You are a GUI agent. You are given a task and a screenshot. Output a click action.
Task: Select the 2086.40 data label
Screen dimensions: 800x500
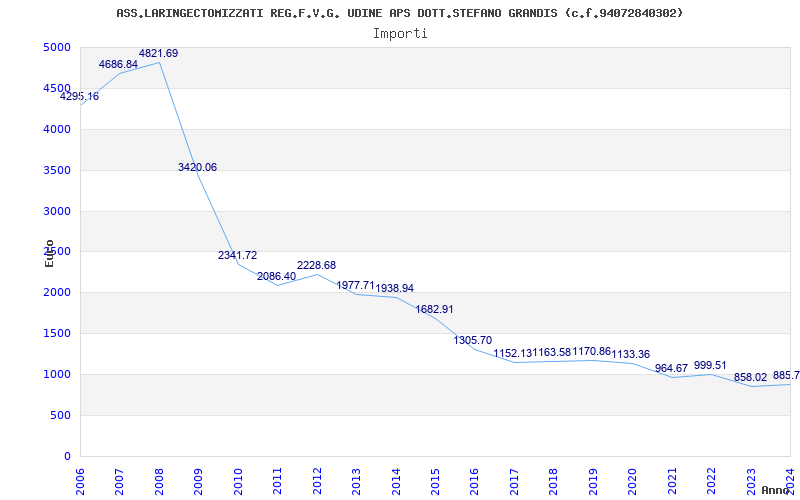click(277, 277)
